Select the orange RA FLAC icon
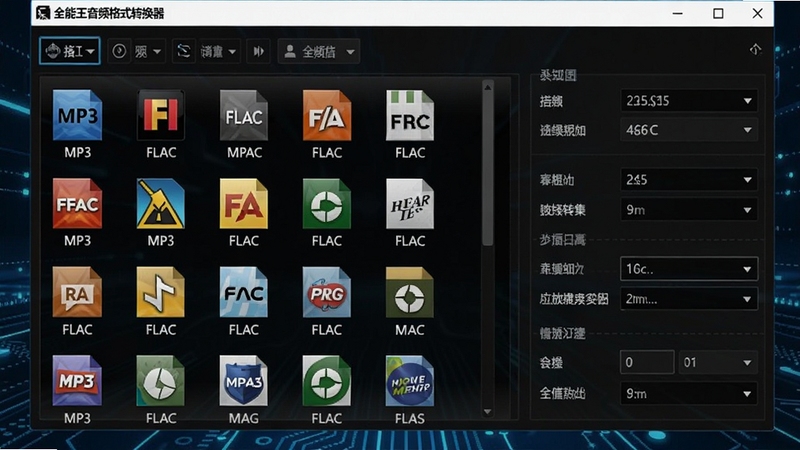This screenshot has width=800, height=450. (x=77, y=292)
